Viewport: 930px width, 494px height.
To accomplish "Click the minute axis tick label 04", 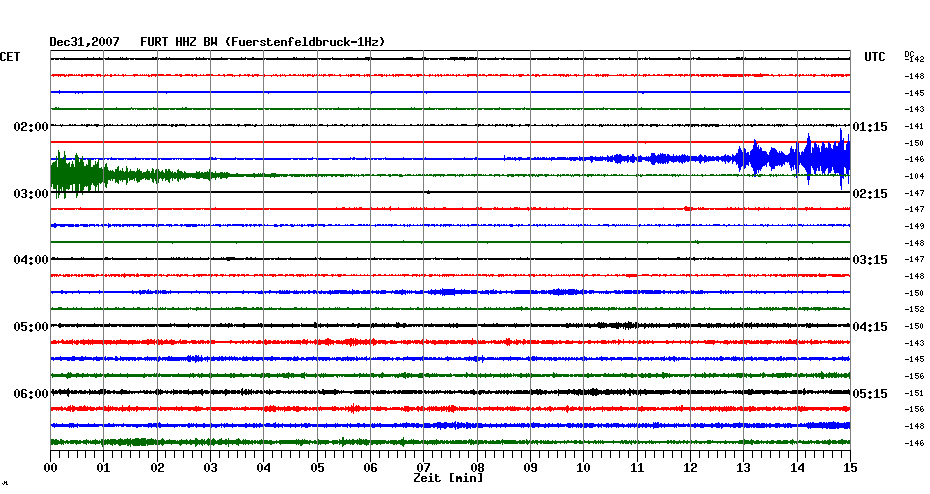I will [x=264, y=468].
